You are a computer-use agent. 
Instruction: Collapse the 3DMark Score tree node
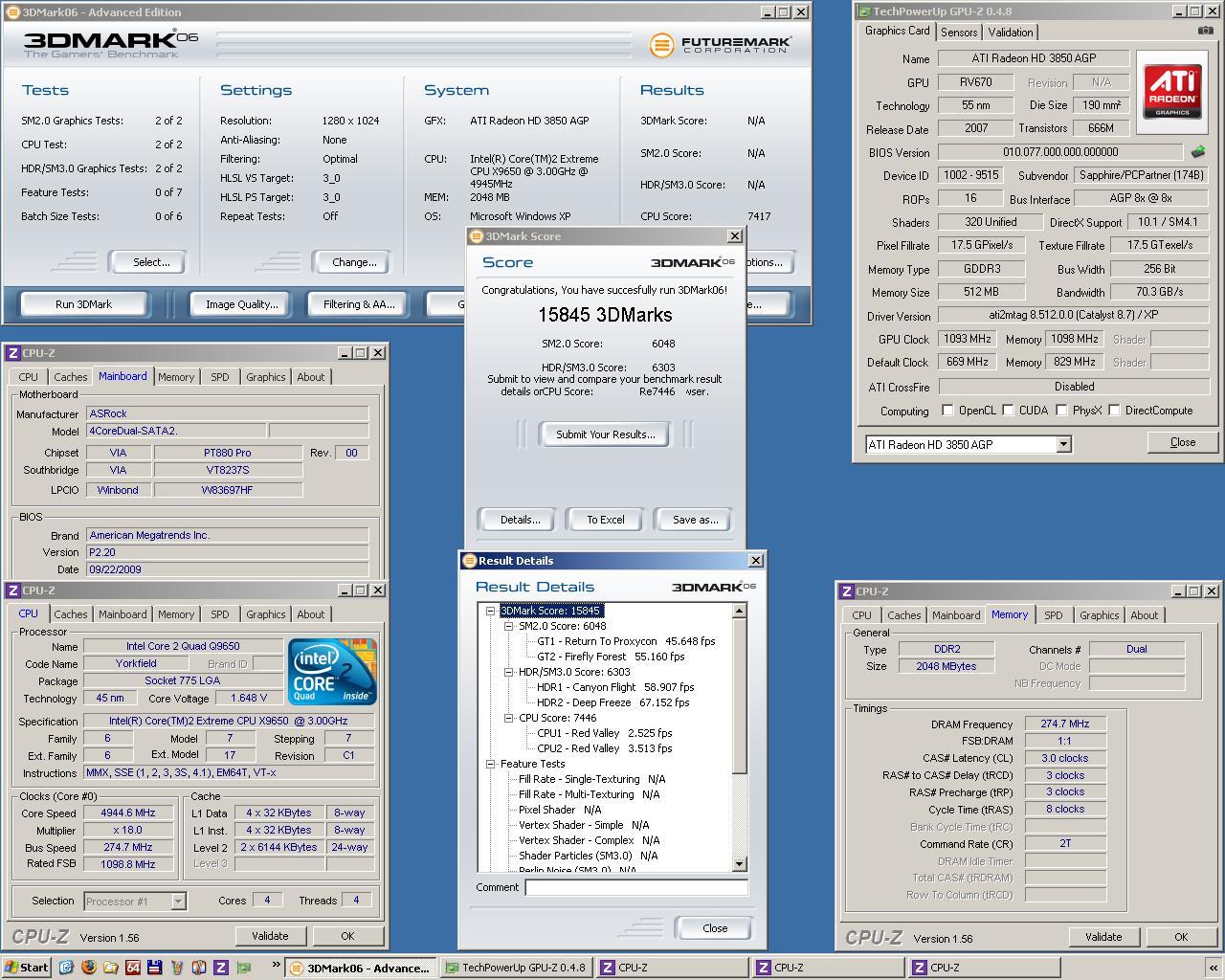pyautogui.click(x=490, y=611)
